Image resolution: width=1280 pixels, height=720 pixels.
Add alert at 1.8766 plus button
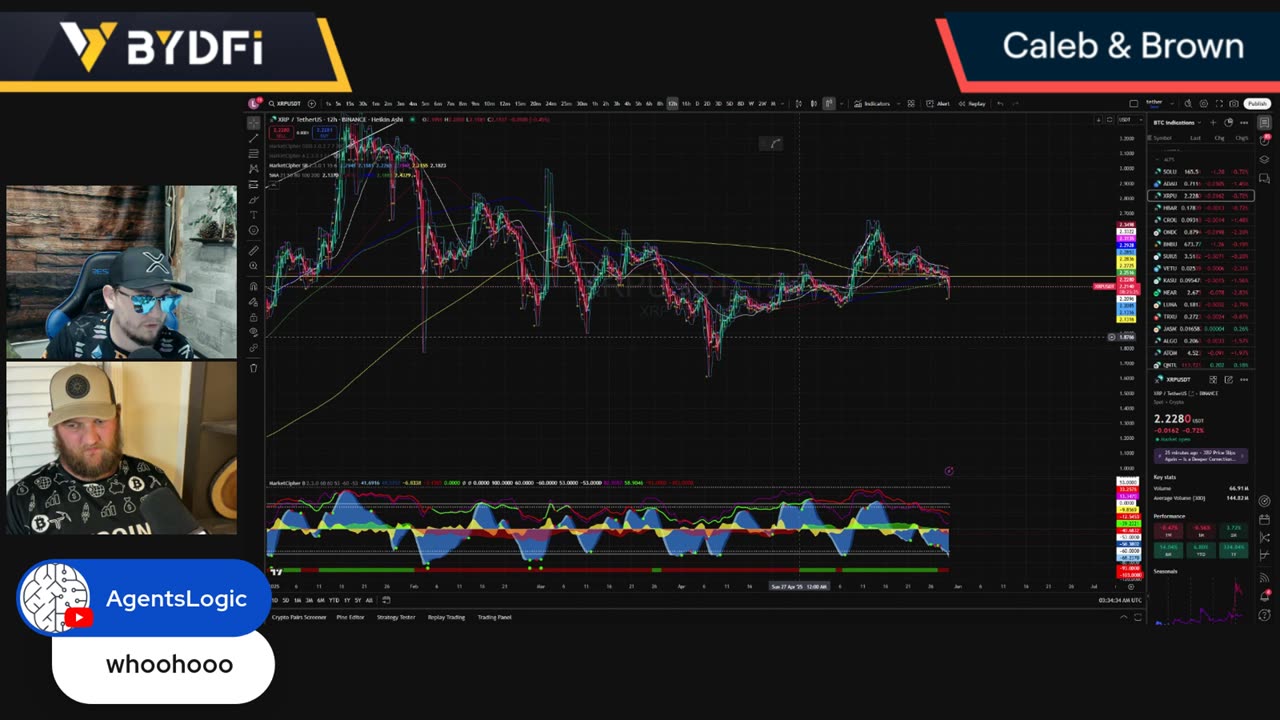(x=1112, y=337)
